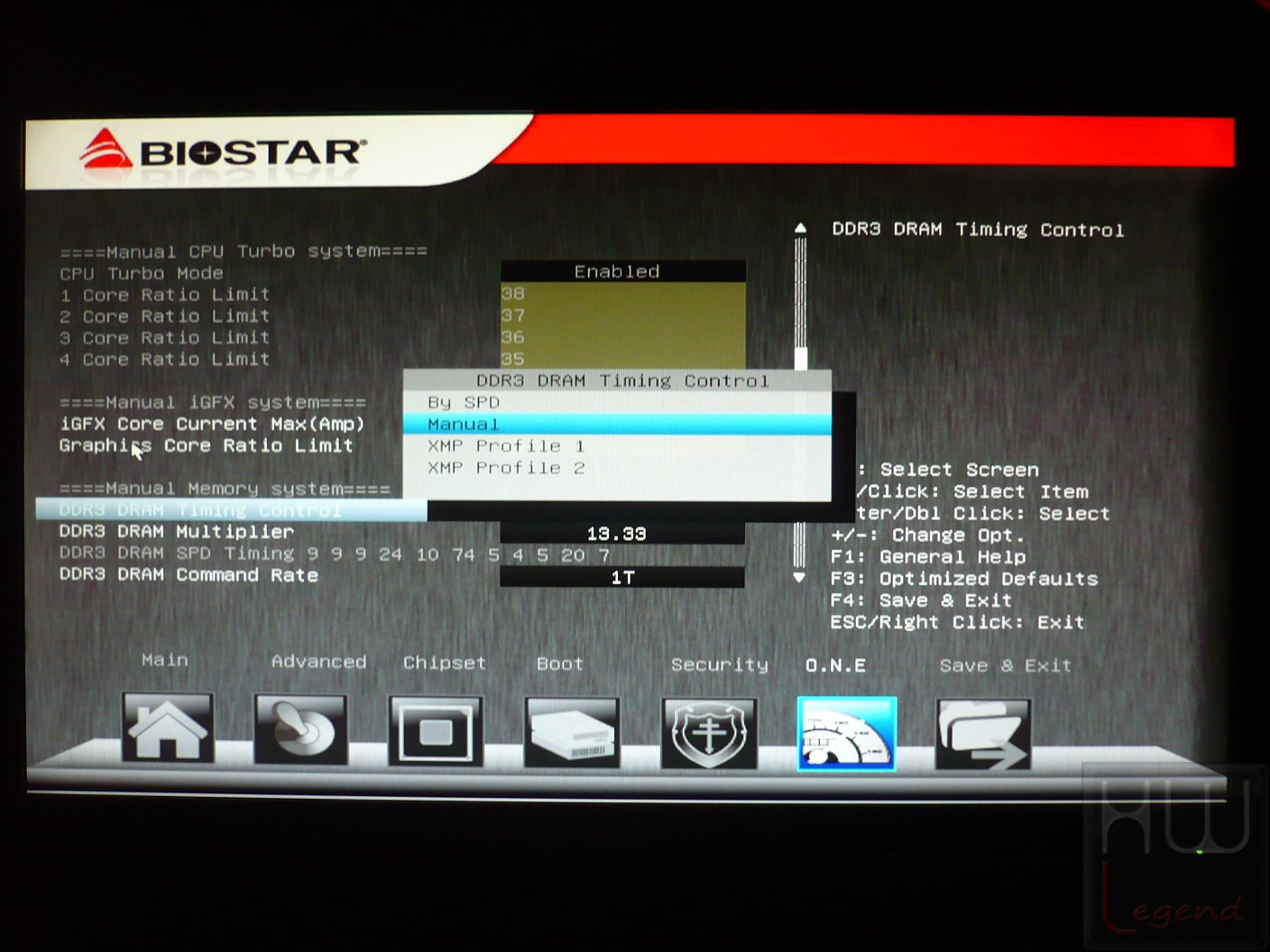Edit 1 Core Ratio Limit value 38
The width and height of the screenshot is (1270, 952).
click(x=623, y=293)
